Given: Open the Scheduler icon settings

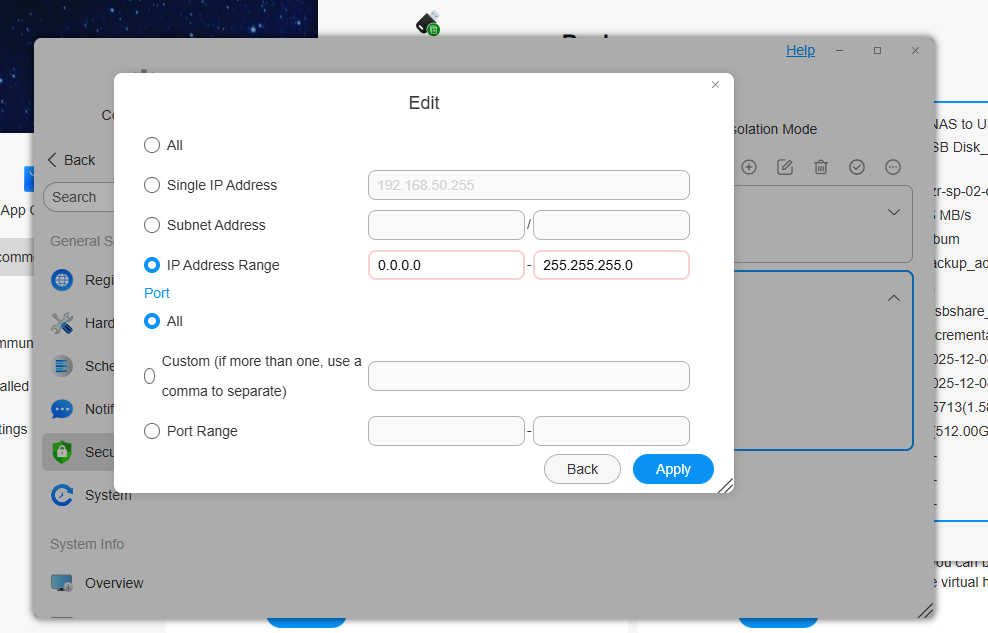Looking at the screenshot, I should pos(62,366).
